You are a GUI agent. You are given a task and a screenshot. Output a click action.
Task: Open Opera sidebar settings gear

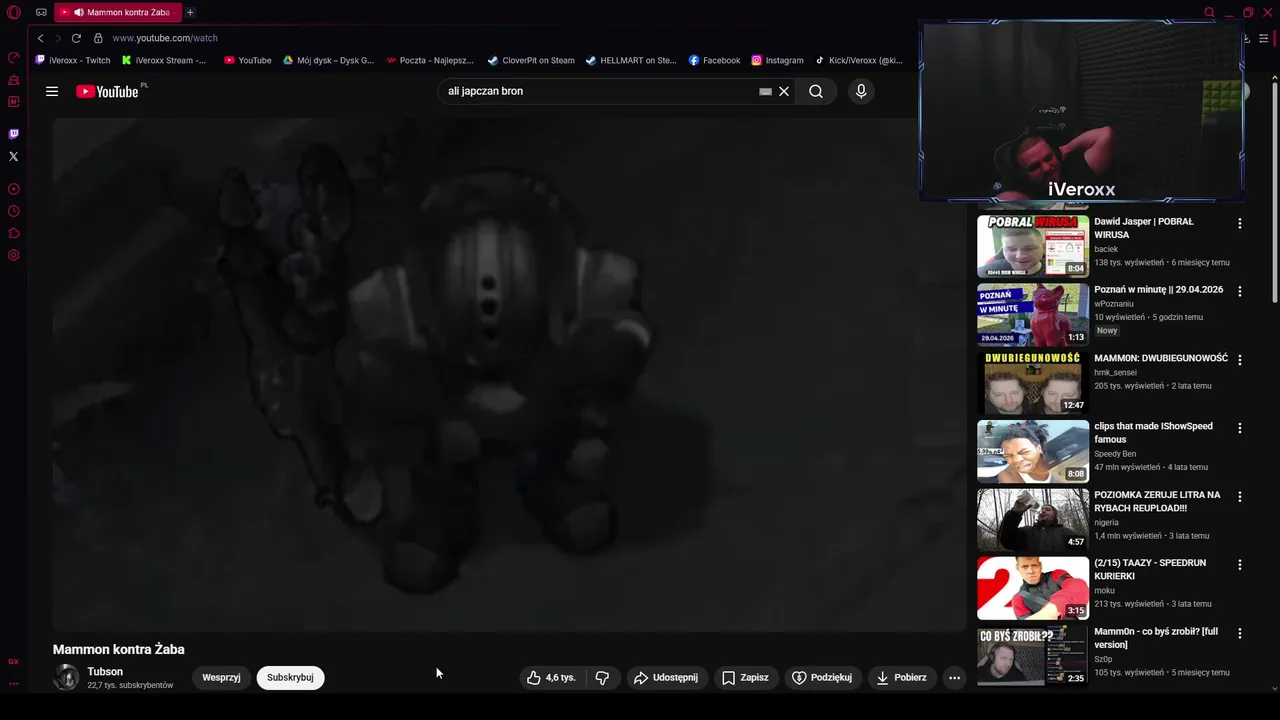[14, 255]
